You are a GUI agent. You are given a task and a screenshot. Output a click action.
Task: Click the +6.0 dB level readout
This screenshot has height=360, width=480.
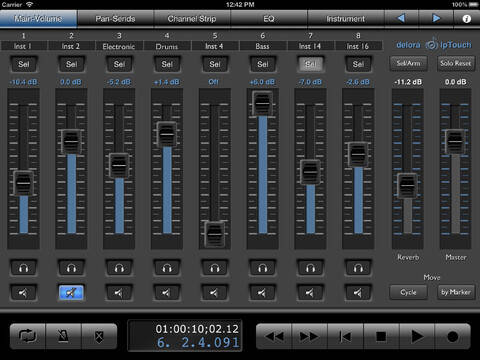(263, 82)
